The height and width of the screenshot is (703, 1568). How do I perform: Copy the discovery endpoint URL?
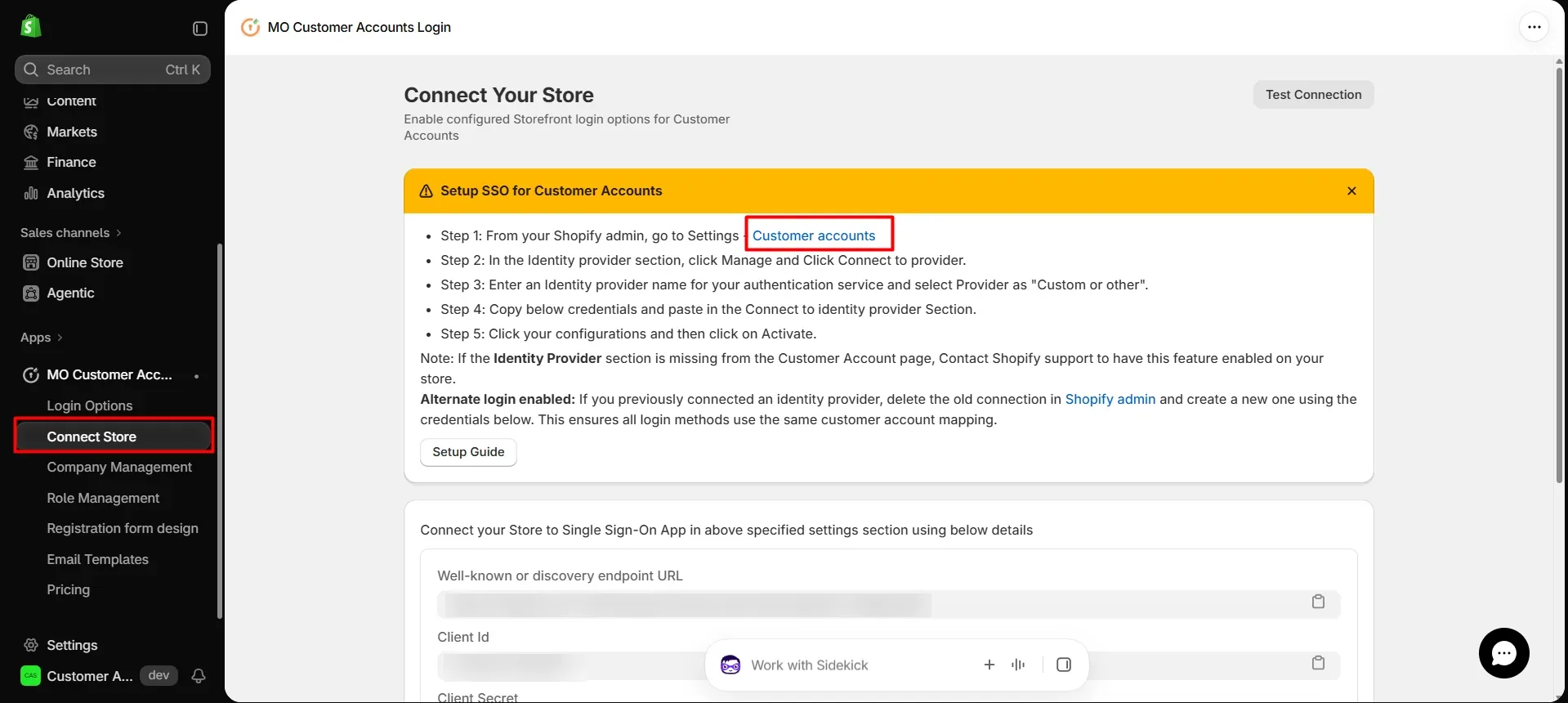1318,602
